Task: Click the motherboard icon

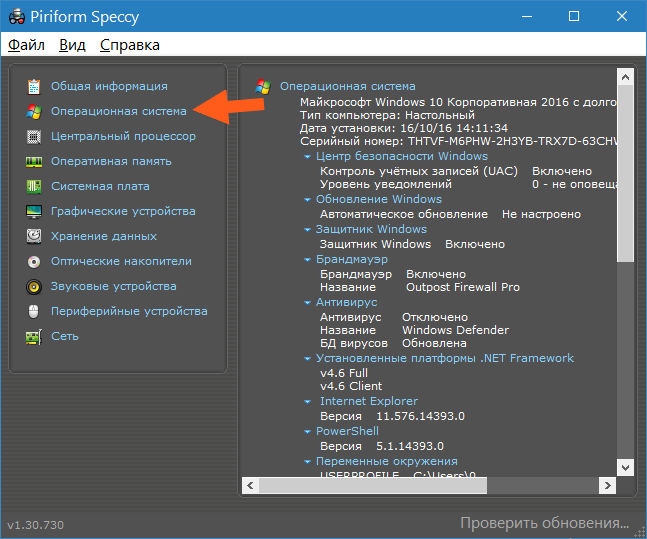Action: [34, 187]
